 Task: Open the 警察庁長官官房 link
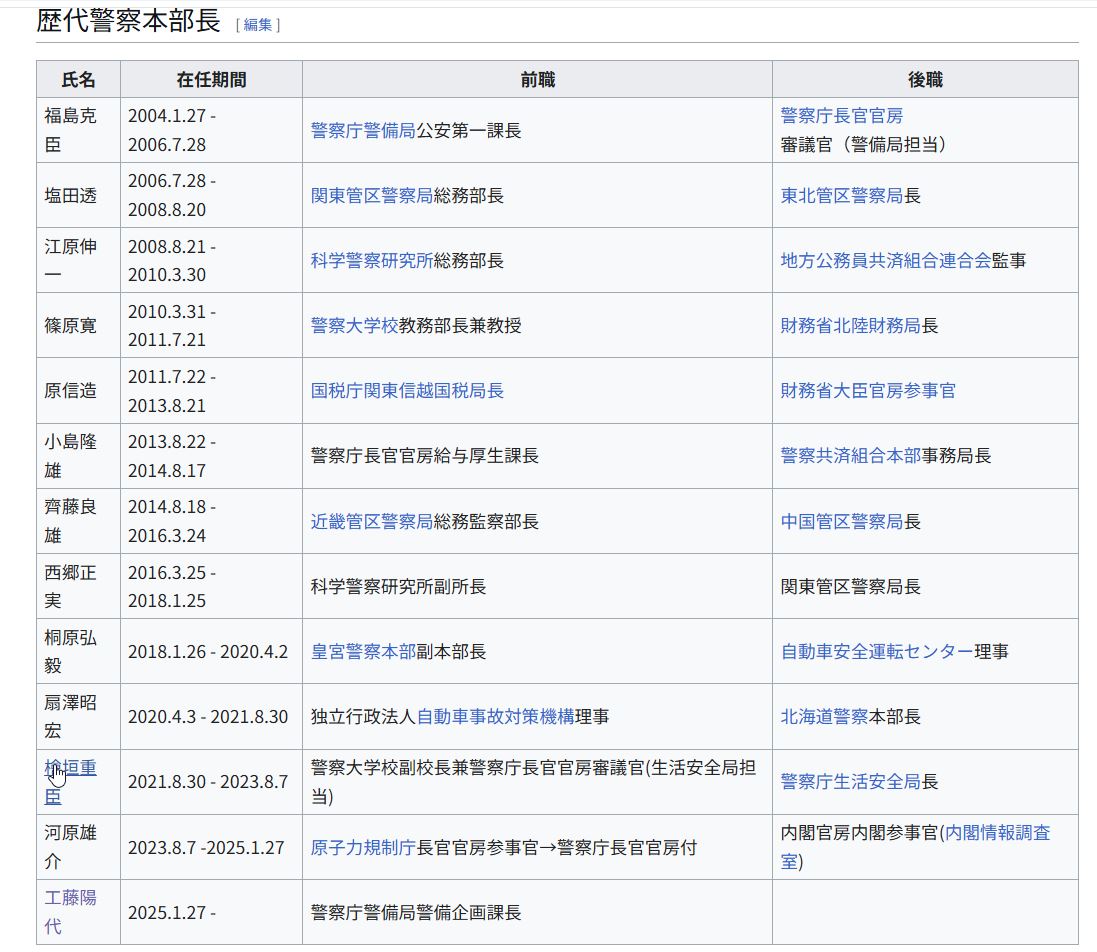(x=841, y=116)
